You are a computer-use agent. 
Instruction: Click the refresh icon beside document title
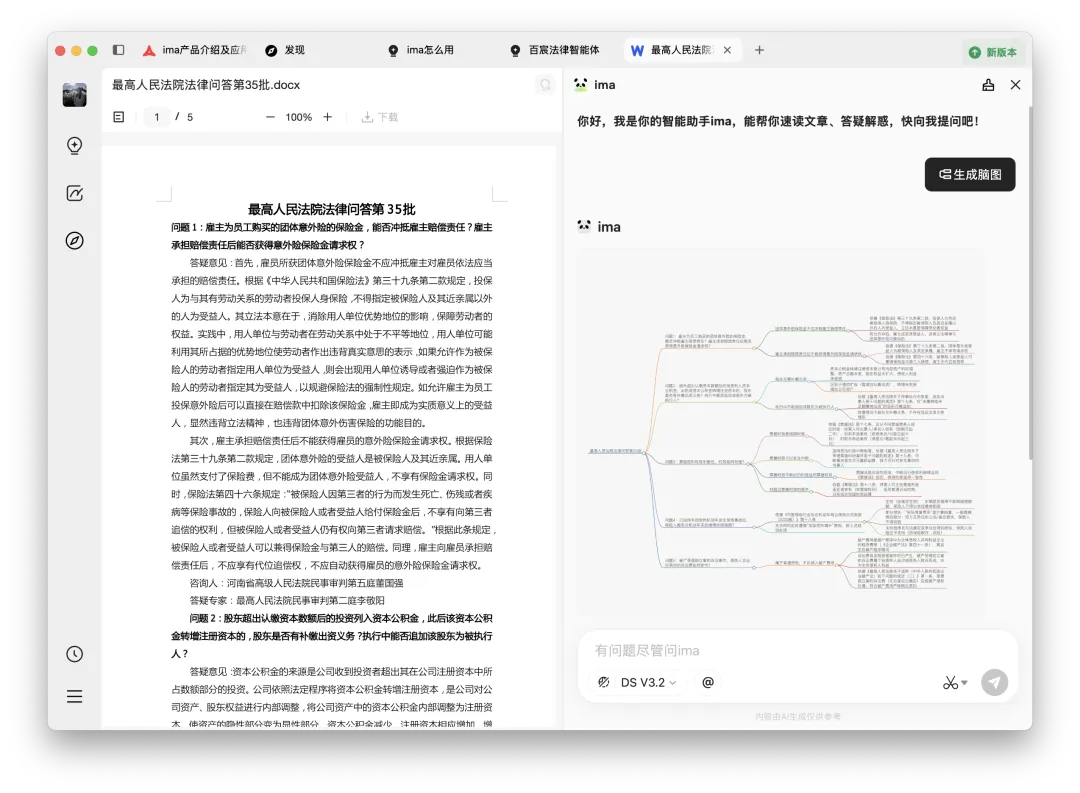point(545,85)
